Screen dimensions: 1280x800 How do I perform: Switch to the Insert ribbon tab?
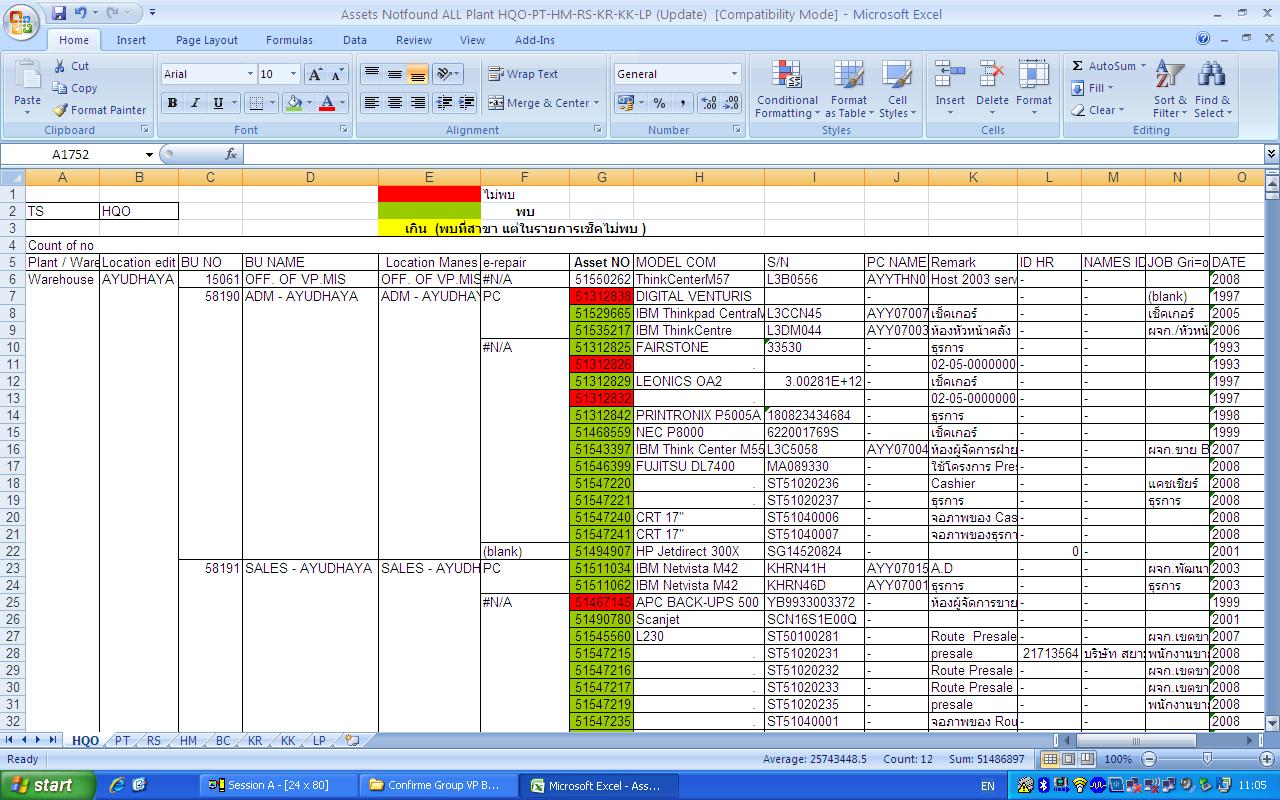131,40
